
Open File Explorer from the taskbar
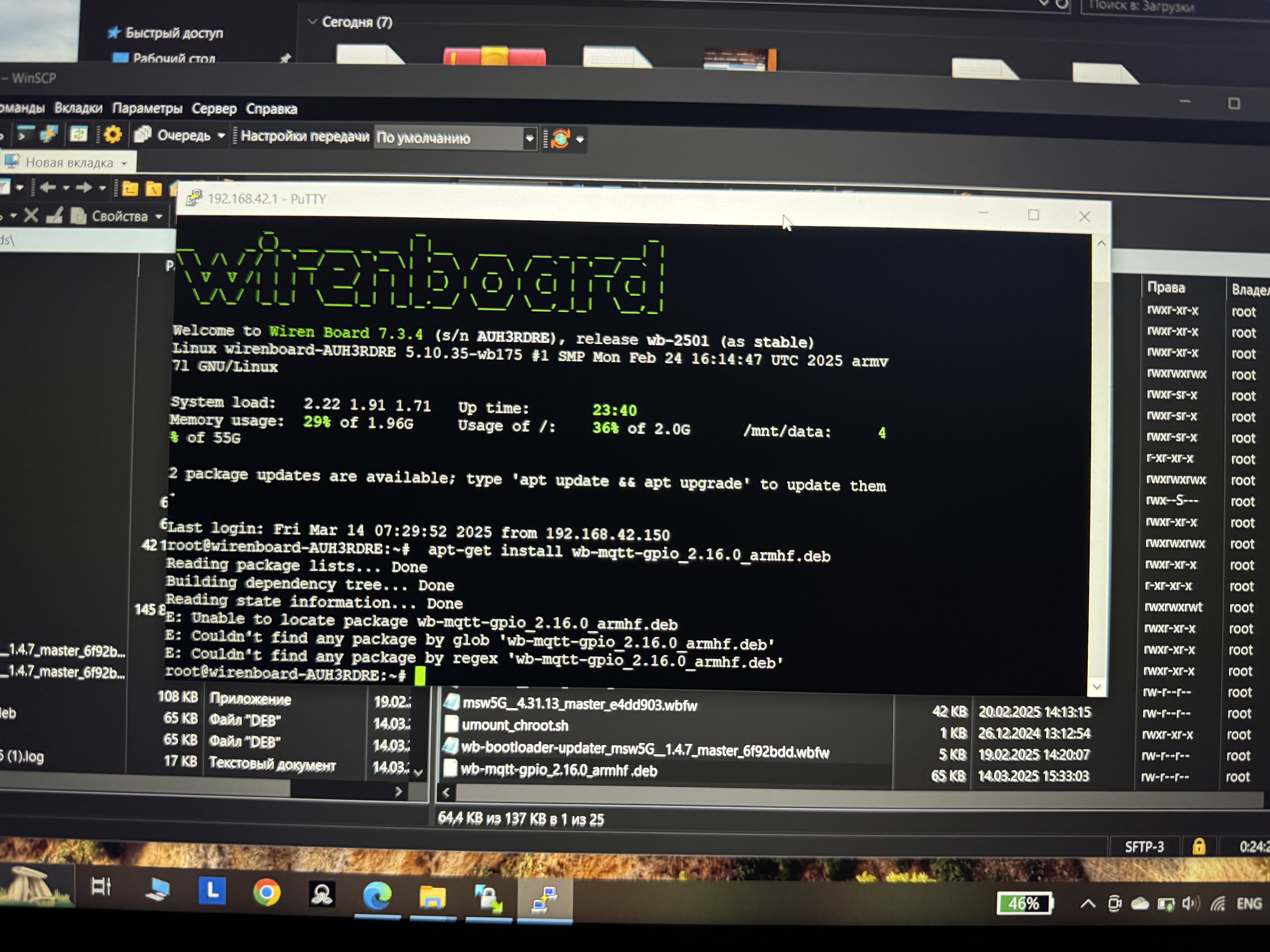click(x=432, y=897)
